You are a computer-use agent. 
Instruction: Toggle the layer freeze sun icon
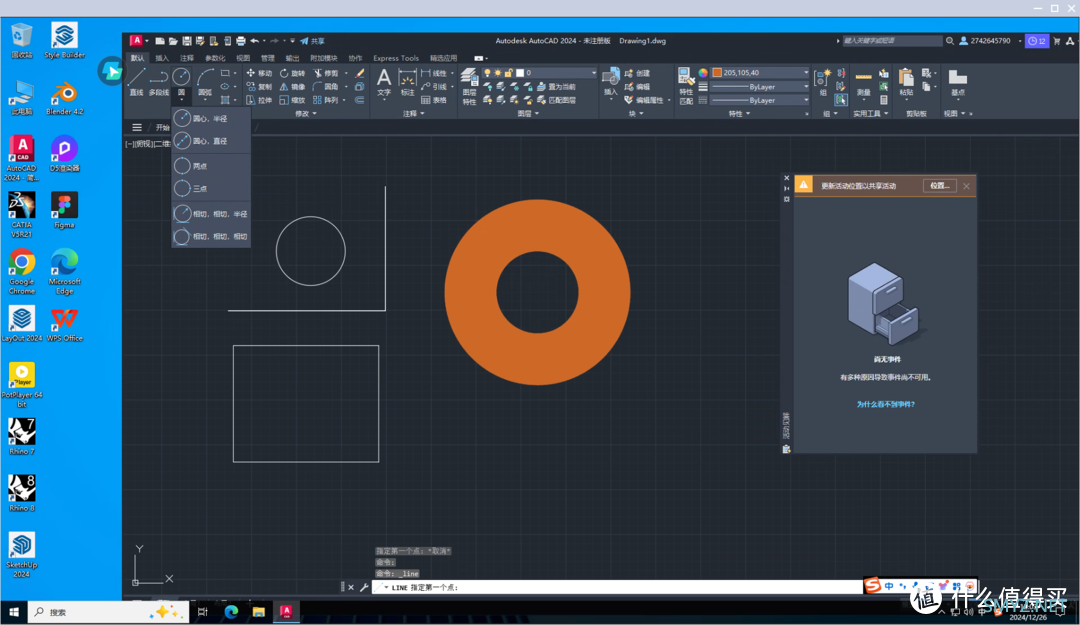(x=498, y=73)
